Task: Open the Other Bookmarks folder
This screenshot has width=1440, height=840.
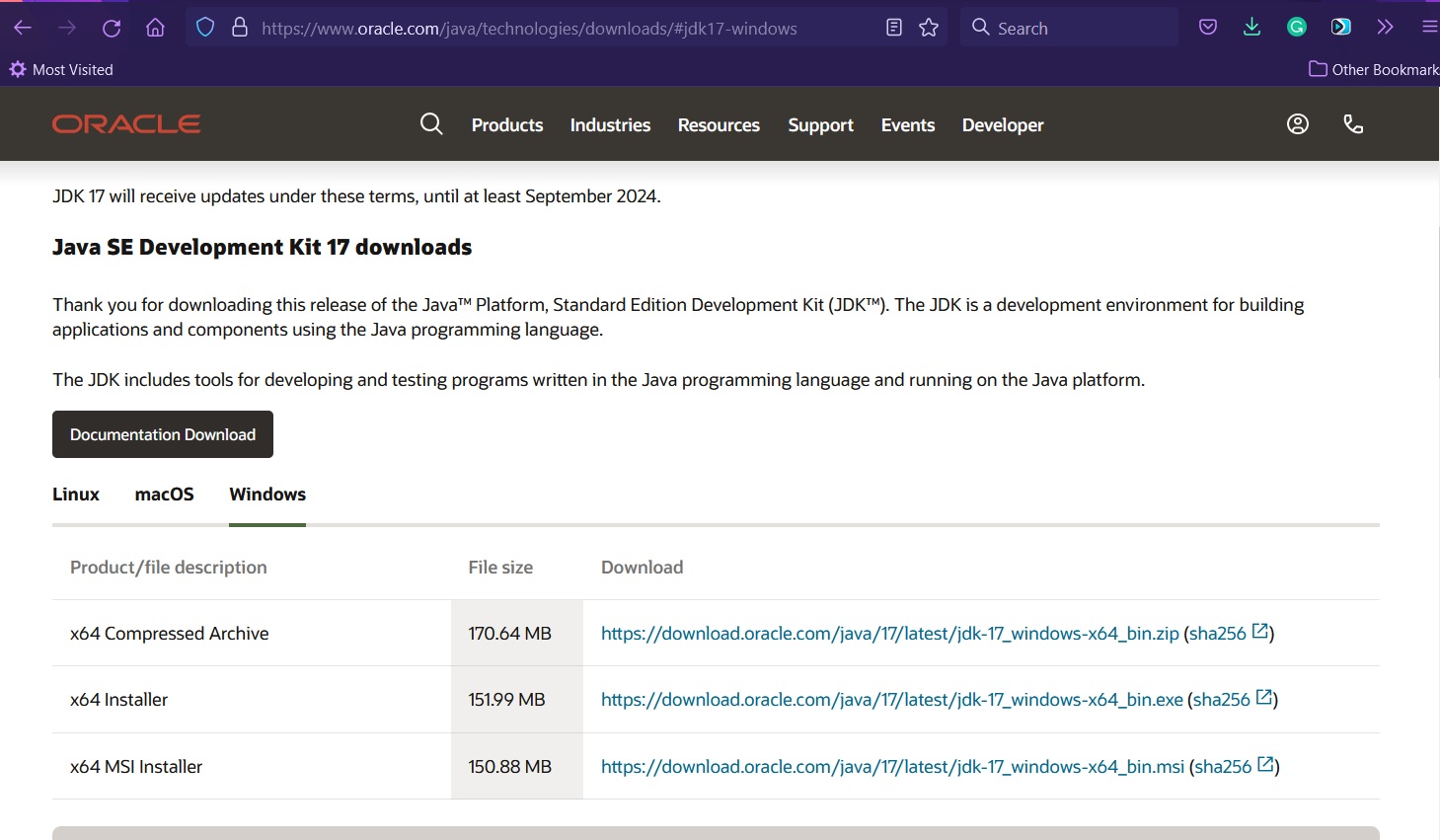Action: point(1374,69)
